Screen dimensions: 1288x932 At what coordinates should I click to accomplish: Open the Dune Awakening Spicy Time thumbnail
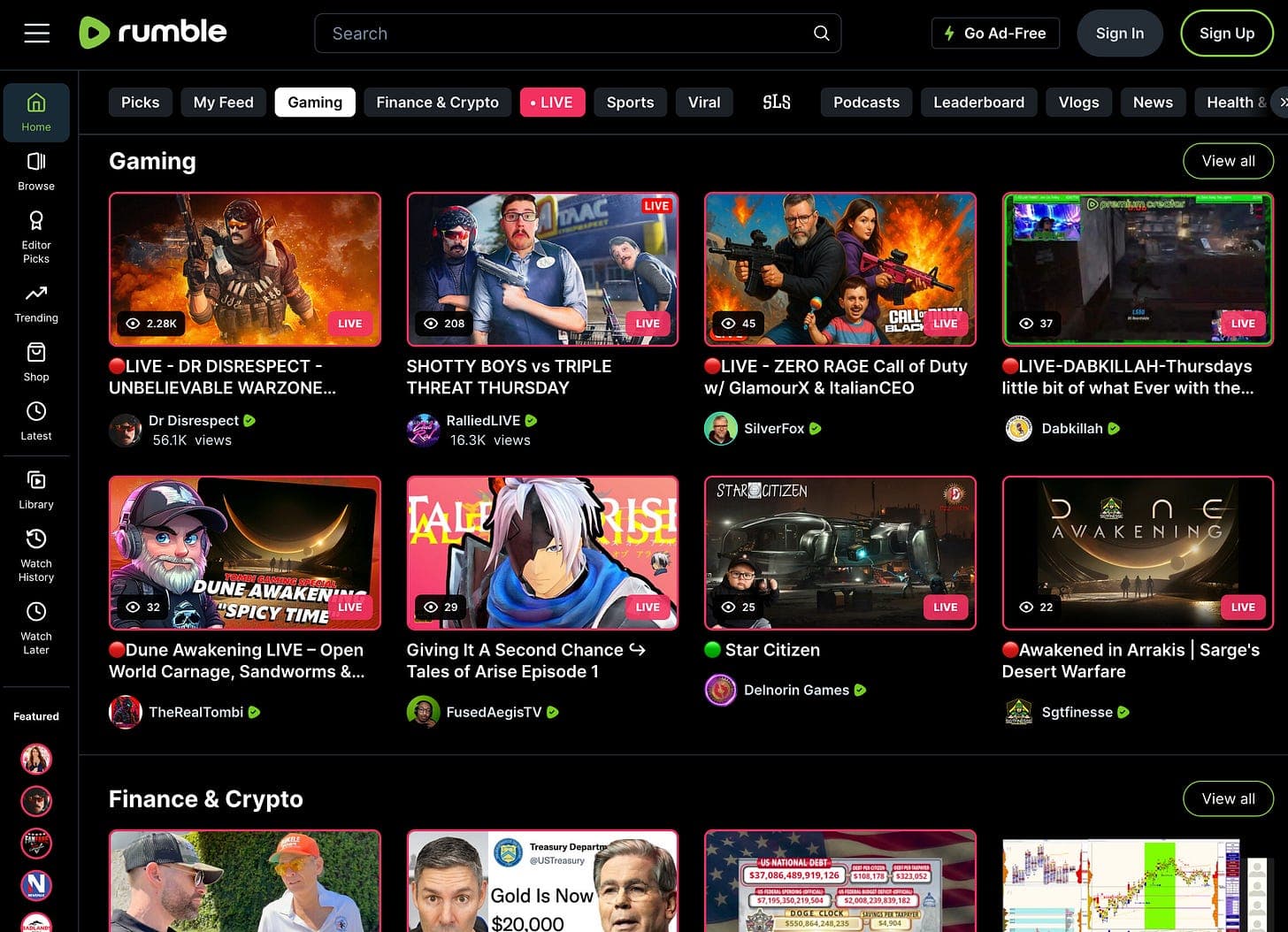[245, 553]
